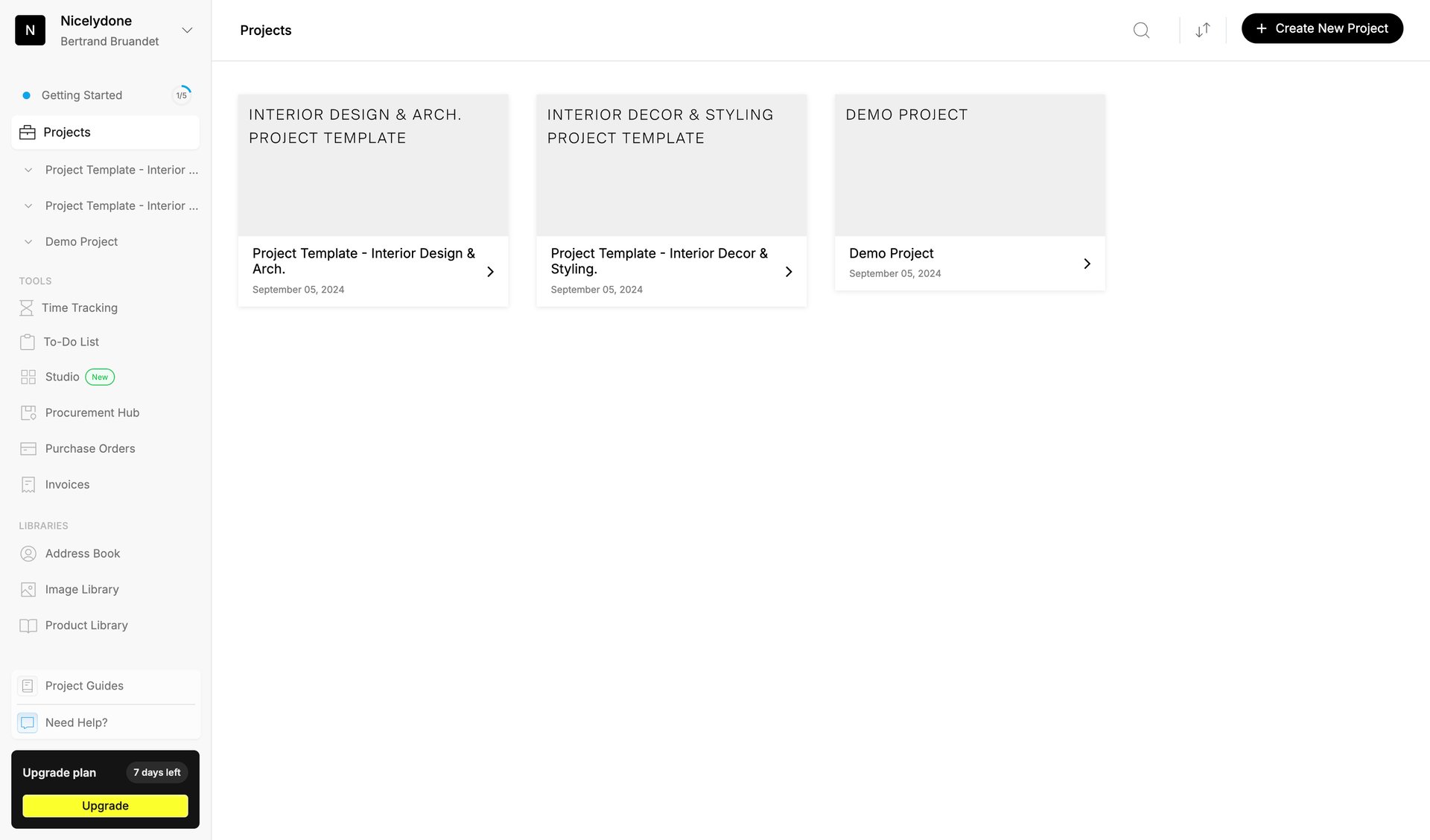Open Need Help support chat
The image size is (1430, 840).
[75, 722]
